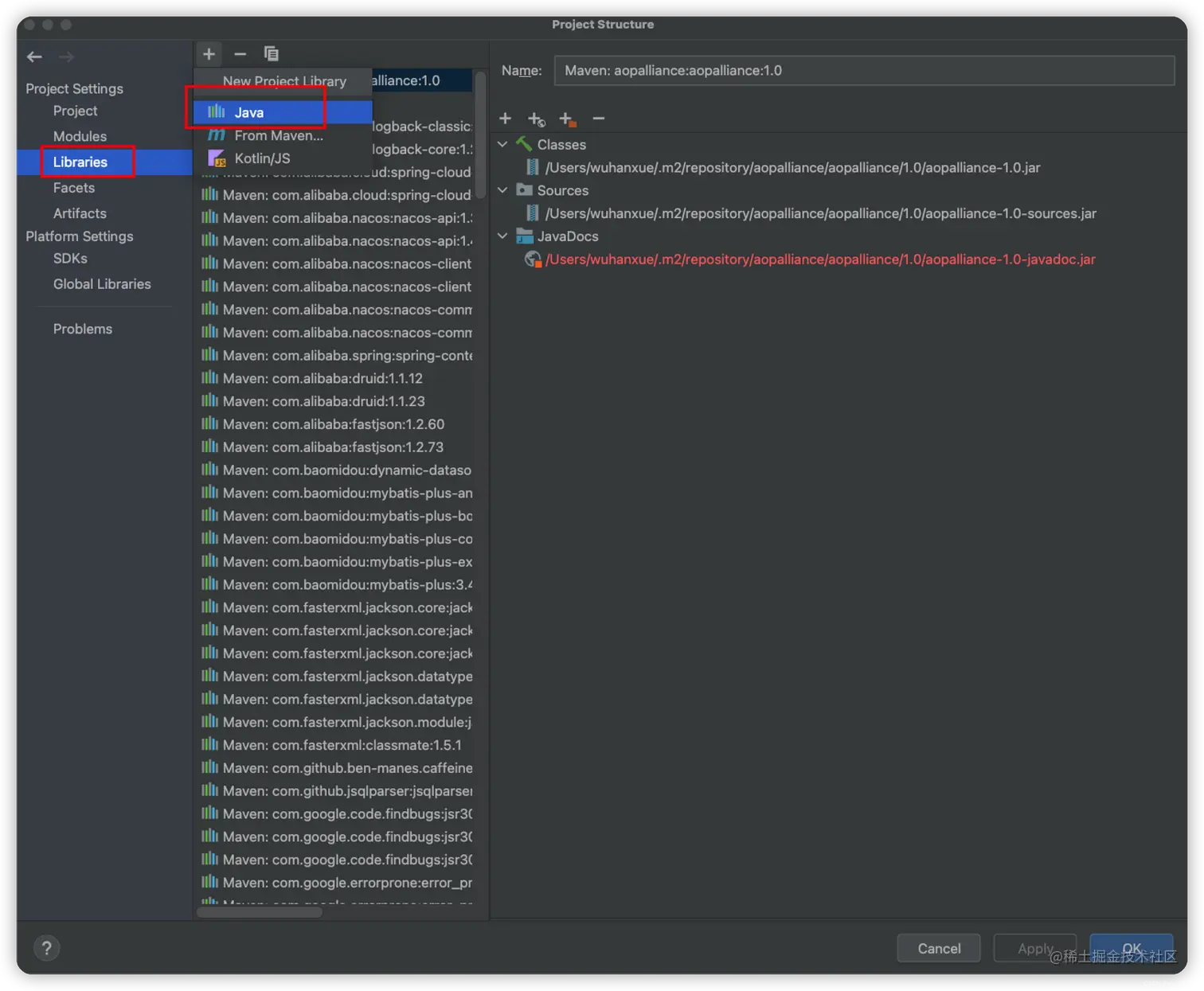Click the specify documentation URL icon
Viewport: 1204px width, 991px height.
(536, 119)
